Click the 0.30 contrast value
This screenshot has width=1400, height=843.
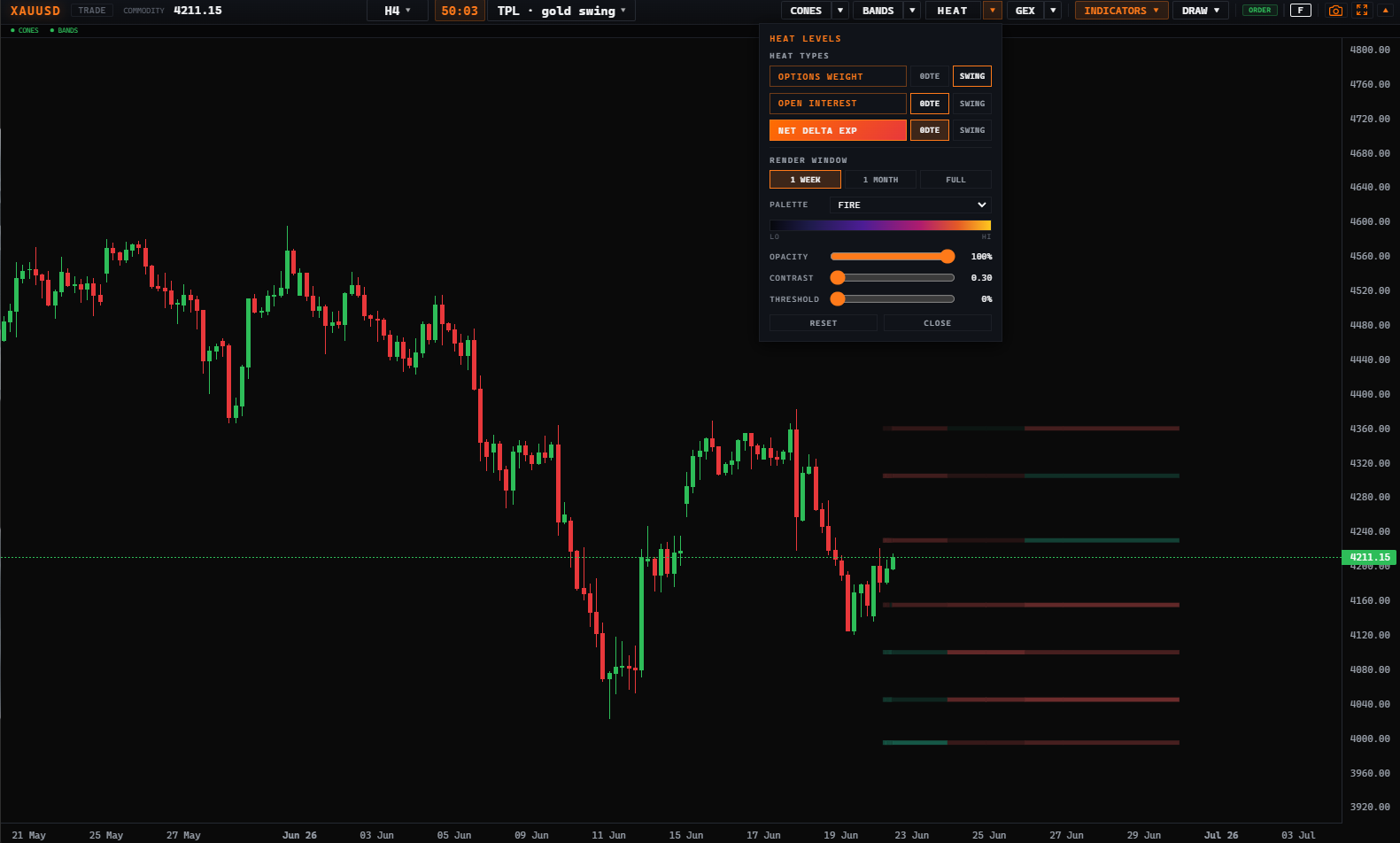coord(981,278)
